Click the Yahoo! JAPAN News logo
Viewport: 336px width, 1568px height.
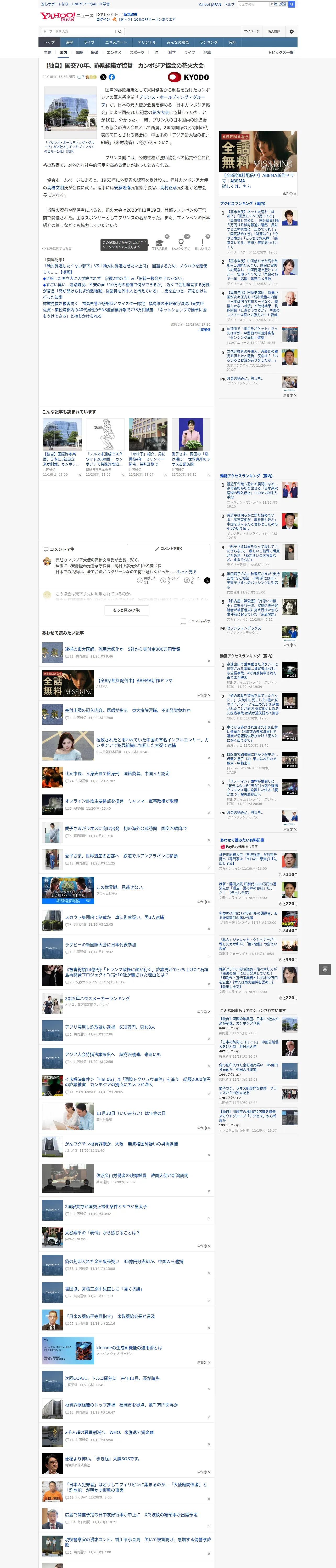click(66, 16)
